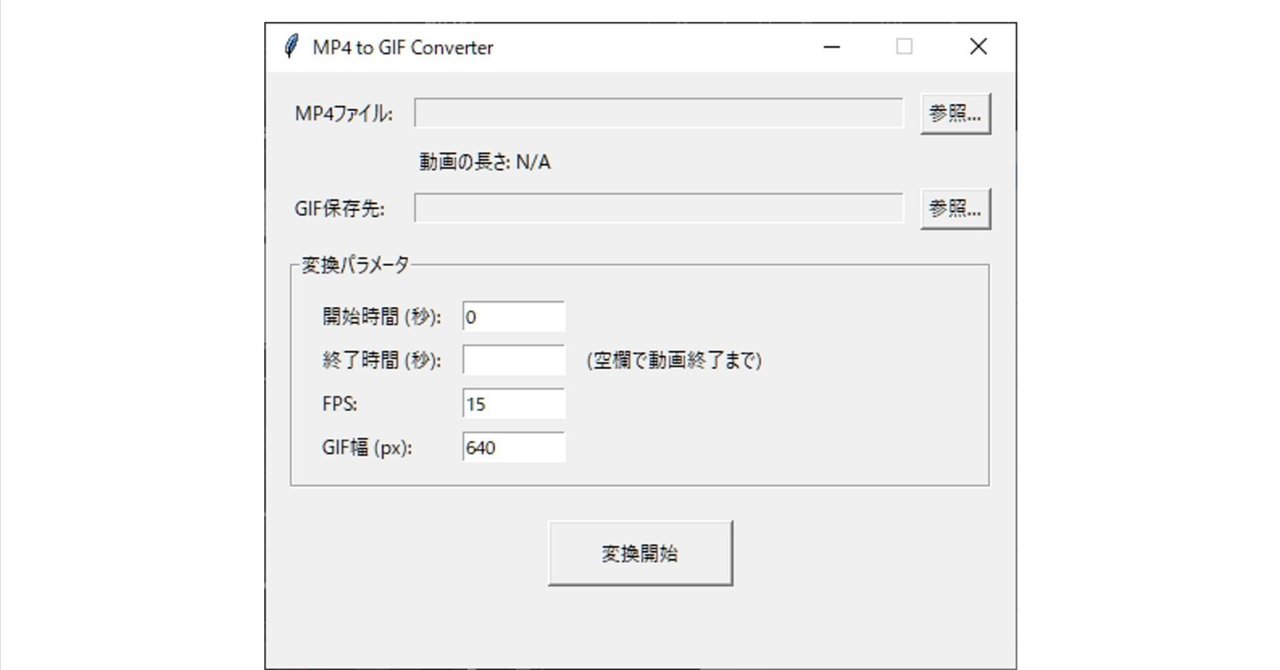This screenshot has height=670, width=1280.
Task: Click the MP4 to GIF Converter title text
Action: pyautogui.click(x=404, y=46)
